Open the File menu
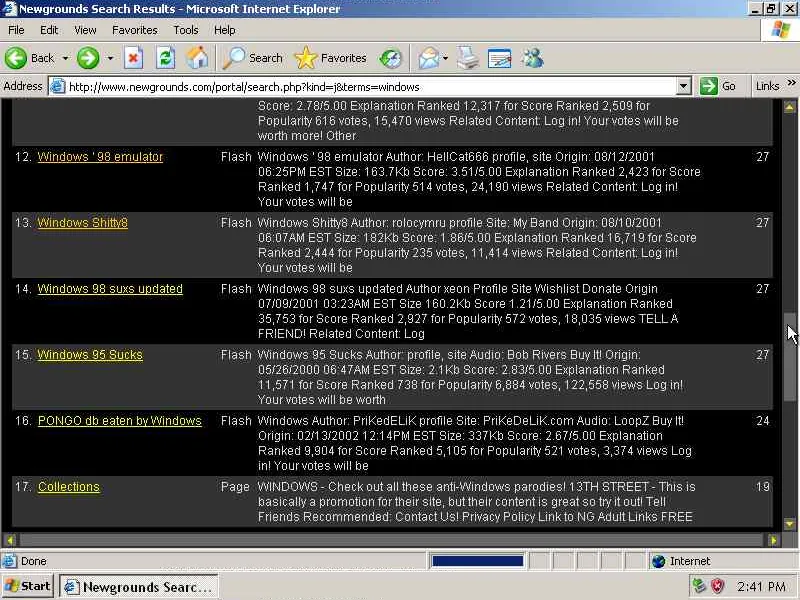 click(16, 30)
